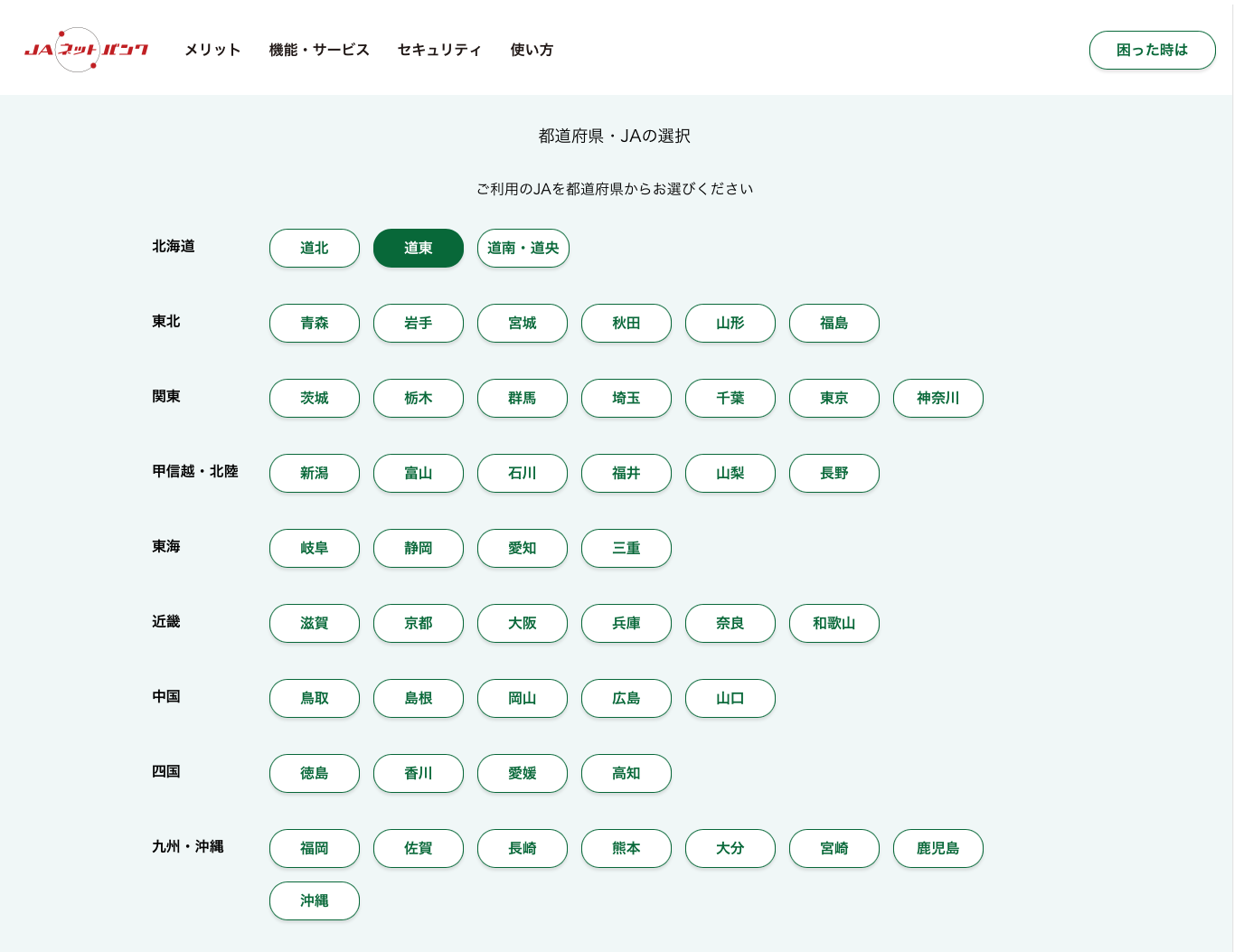Choose 兵庫 in the 近畿 row

coord(626,623)
